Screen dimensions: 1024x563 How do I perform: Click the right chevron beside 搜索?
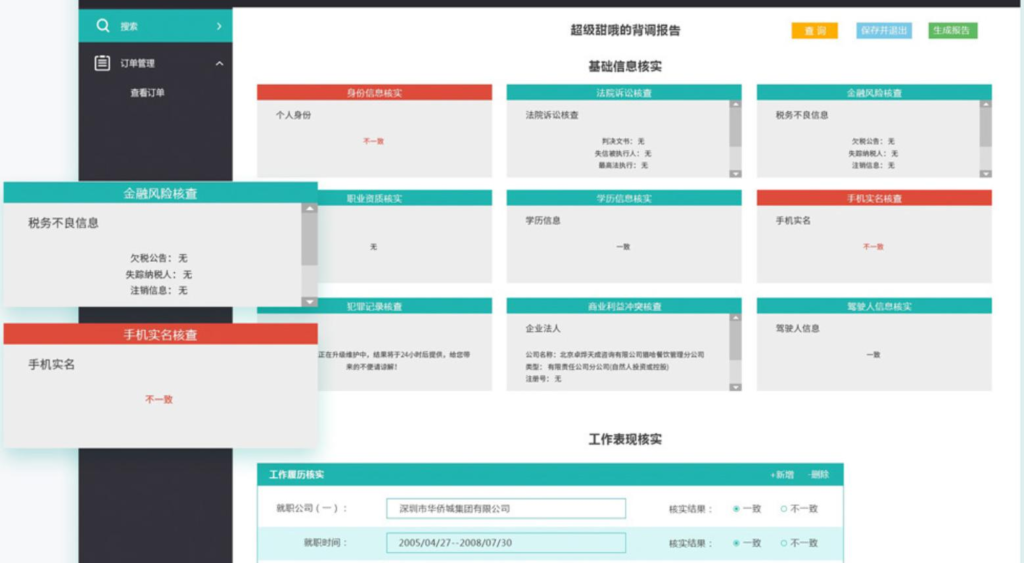pyautogui.click(x=219, y=26)
